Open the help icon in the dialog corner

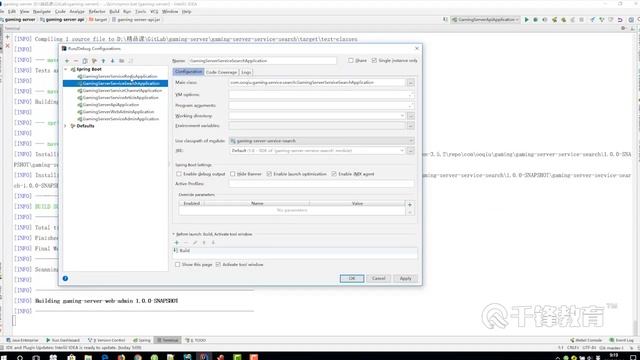65,278
